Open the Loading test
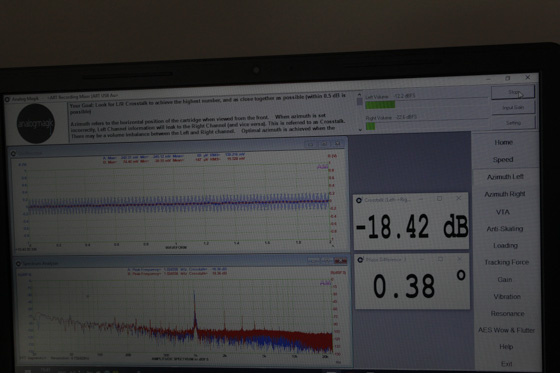The height and width of the screenshot is (373, 560). (x=505, y=245)
